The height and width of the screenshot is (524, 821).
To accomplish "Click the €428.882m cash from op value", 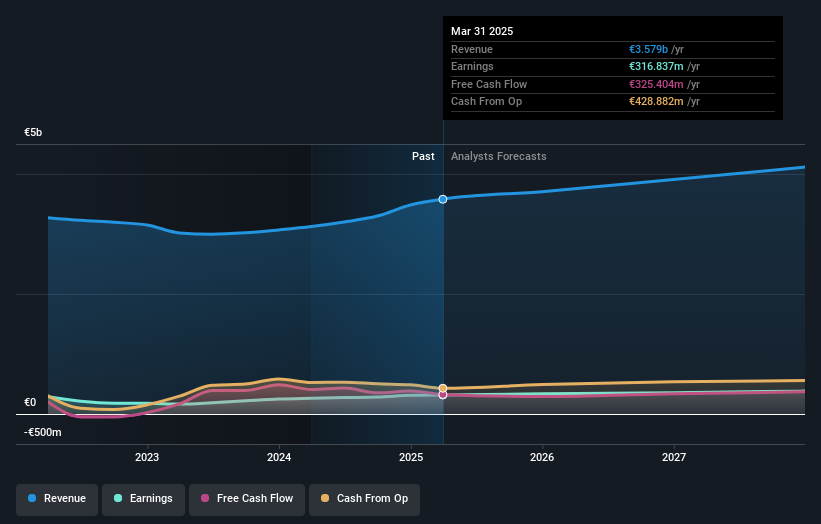I will [656, 102].
